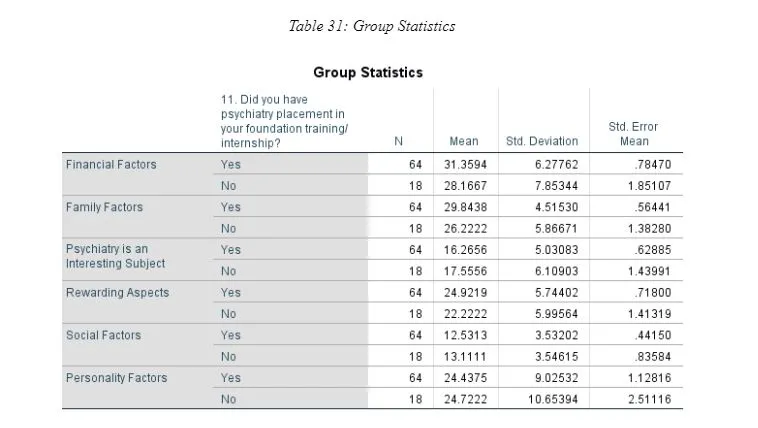Click the psychiatry placement question header
The height and width of the screenshot is (428, 758).
(x=283, y=121)
